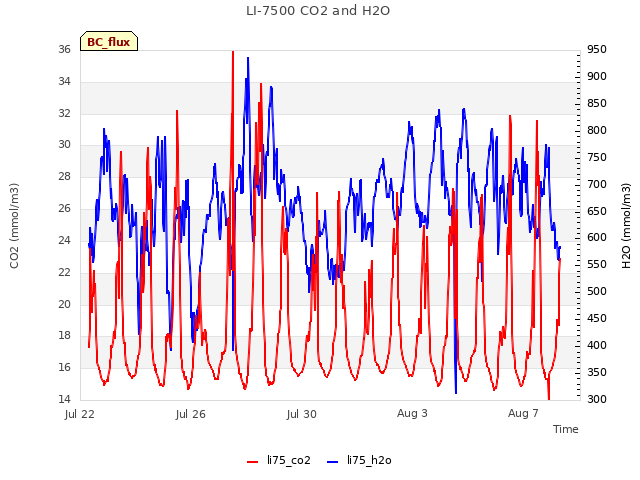Image resolution: width=640 pixels, height=480 pixels.
Task: Click the li75_h2o legend entry
Action: (359, 460)
